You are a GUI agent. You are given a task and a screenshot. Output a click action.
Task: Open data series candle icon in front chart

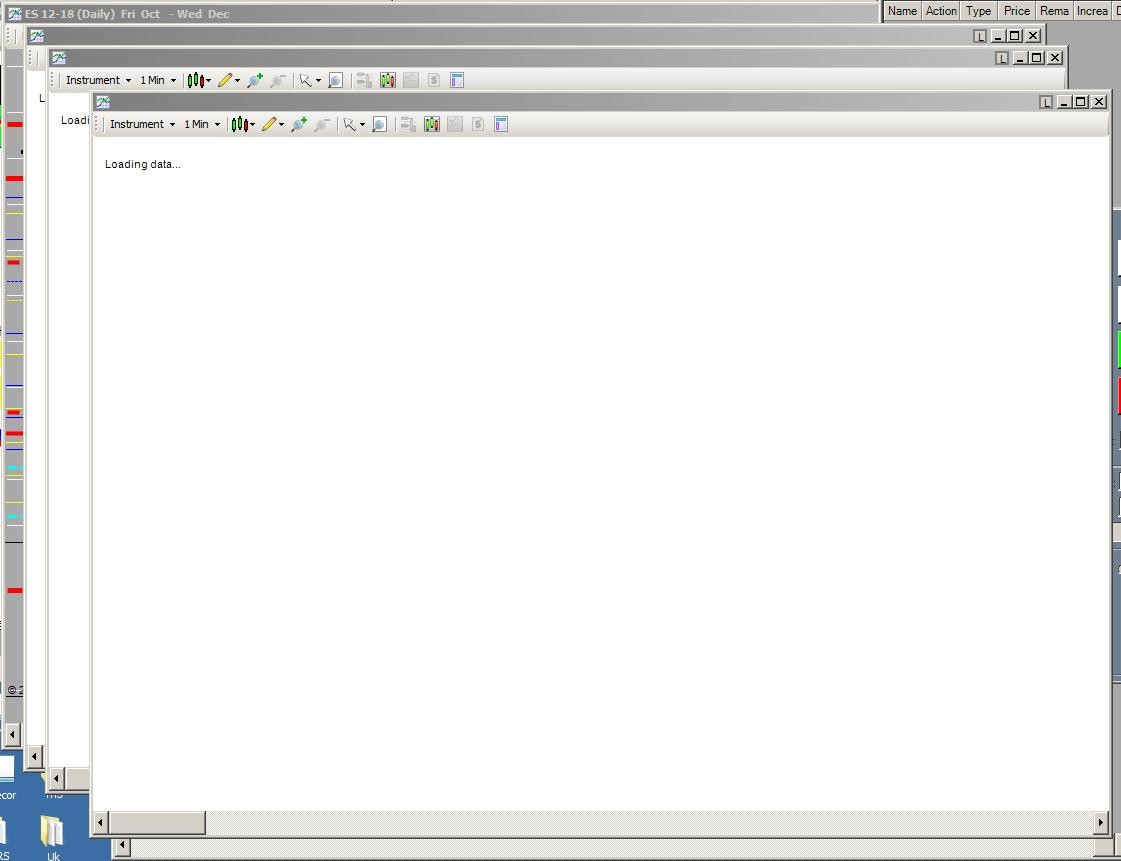pyautogui.click(x=431, y=124)
